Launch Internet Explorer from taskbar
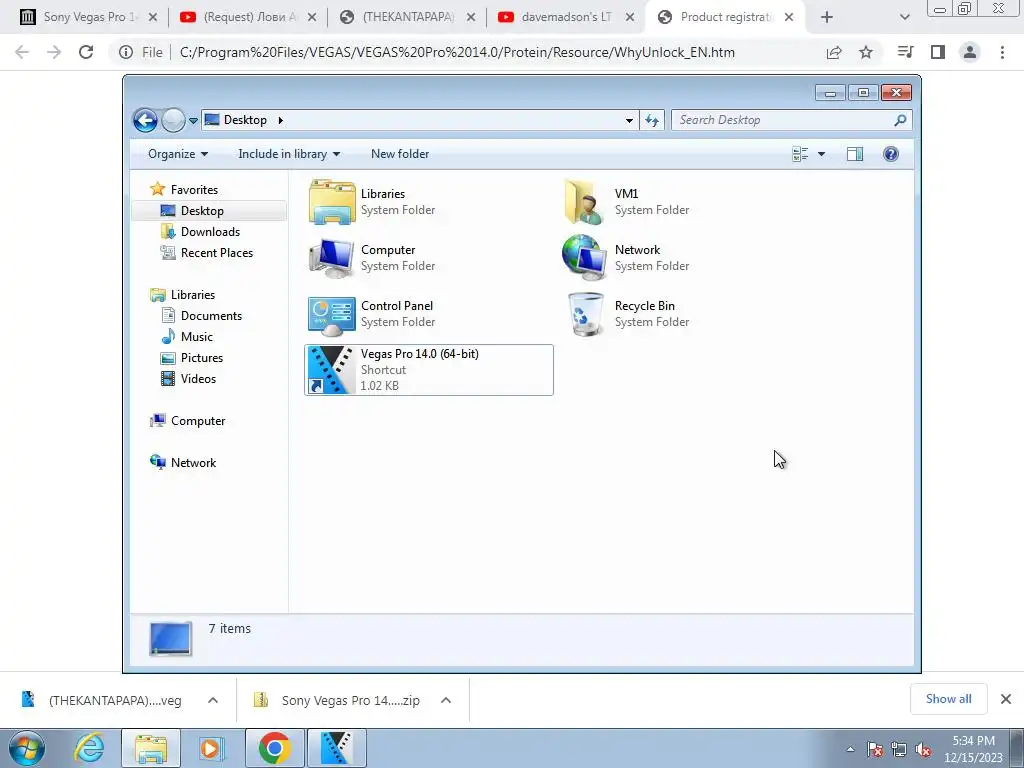1024x768 pixels. pos(89,748)
